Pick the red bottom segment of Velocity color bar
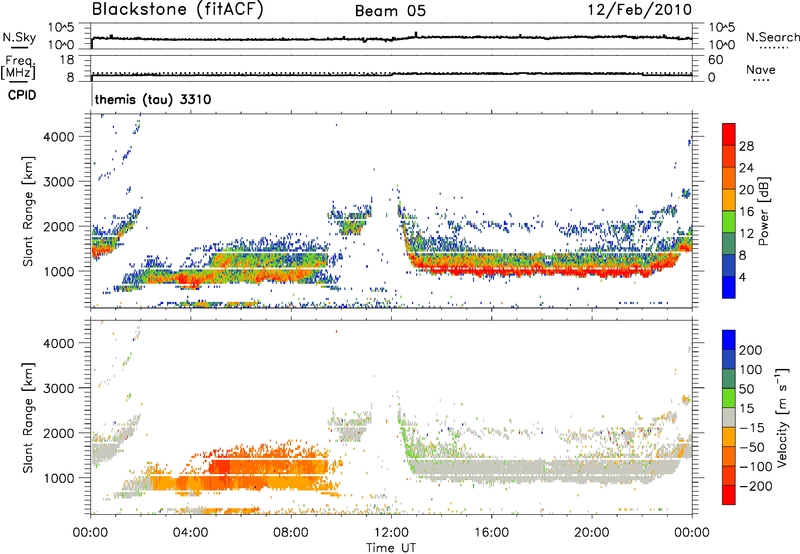This screenshot has height=554, width=800. coord(729,495)
